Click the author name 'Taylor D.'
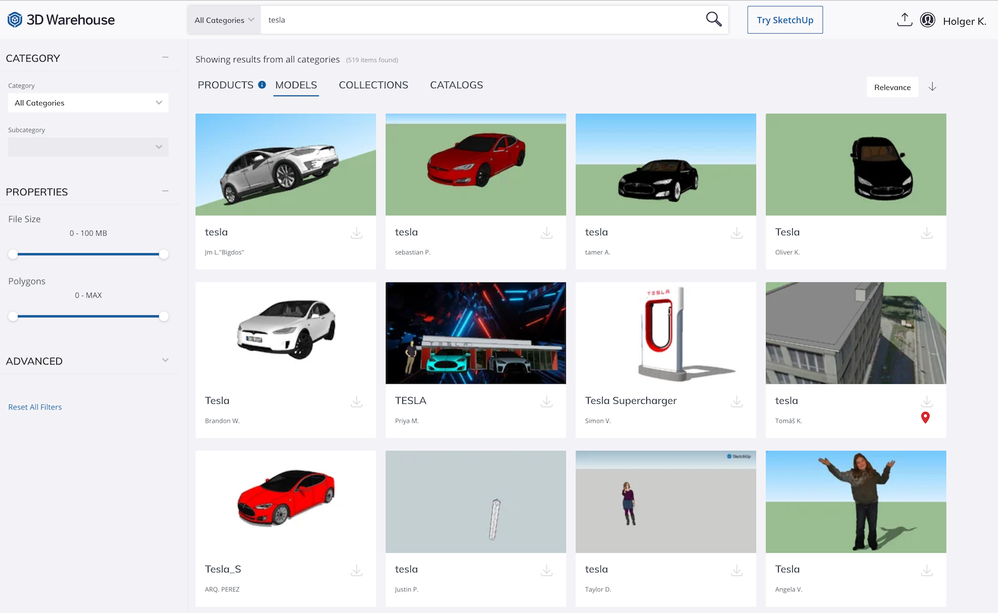Screen dimensions: 998x613 point(598,589)
